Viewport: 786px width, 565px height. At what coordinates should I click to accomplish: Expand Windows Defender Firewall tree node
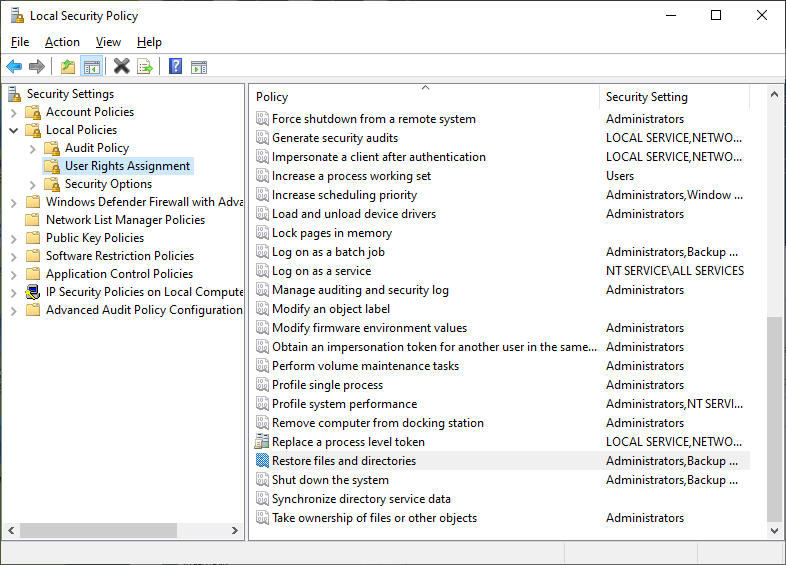coord(14,202)
